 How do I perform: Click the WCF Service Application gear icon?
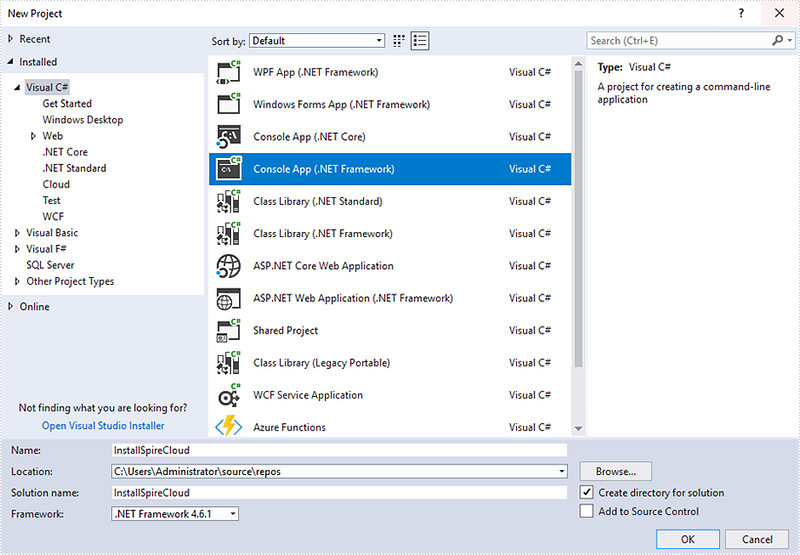coord(229,395)
